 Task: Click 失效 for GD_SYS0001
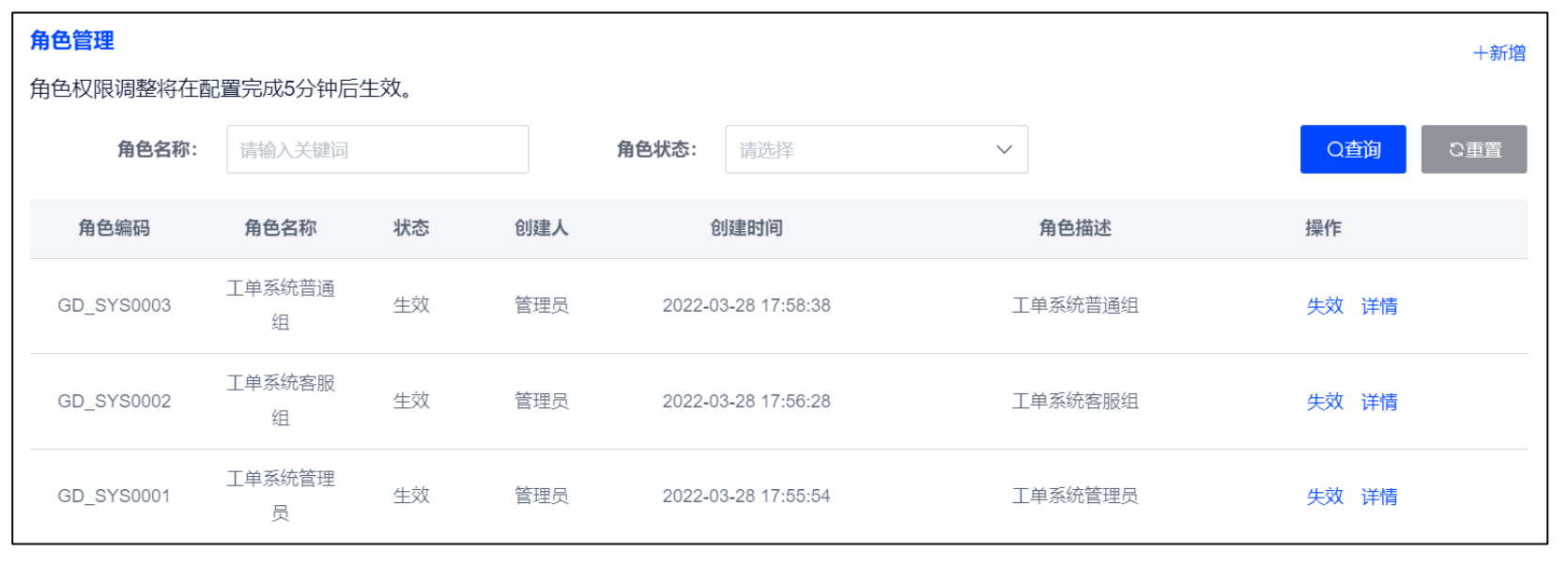[x=1325, y=497]
